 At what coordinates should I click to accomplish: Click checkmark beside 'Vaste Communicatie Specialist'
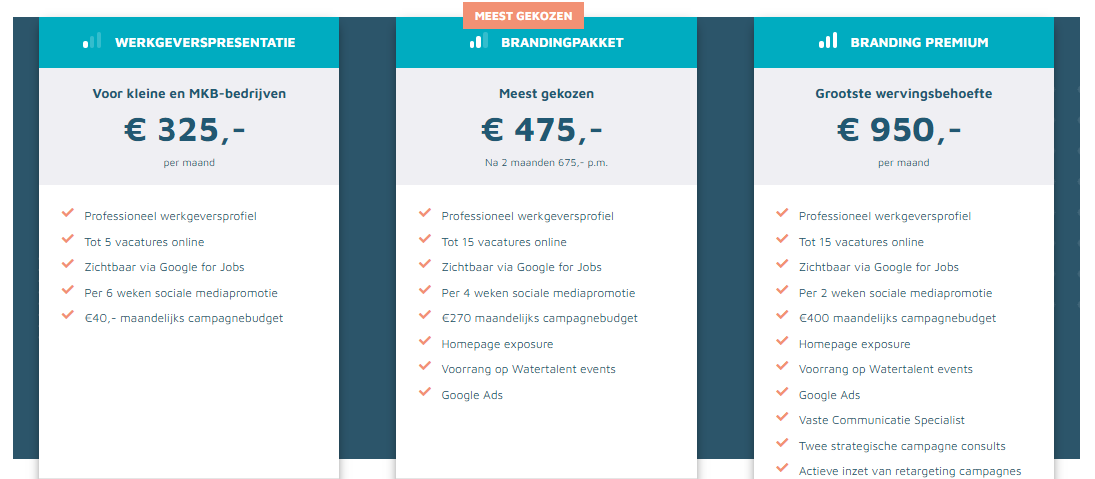tap(782, 417)
